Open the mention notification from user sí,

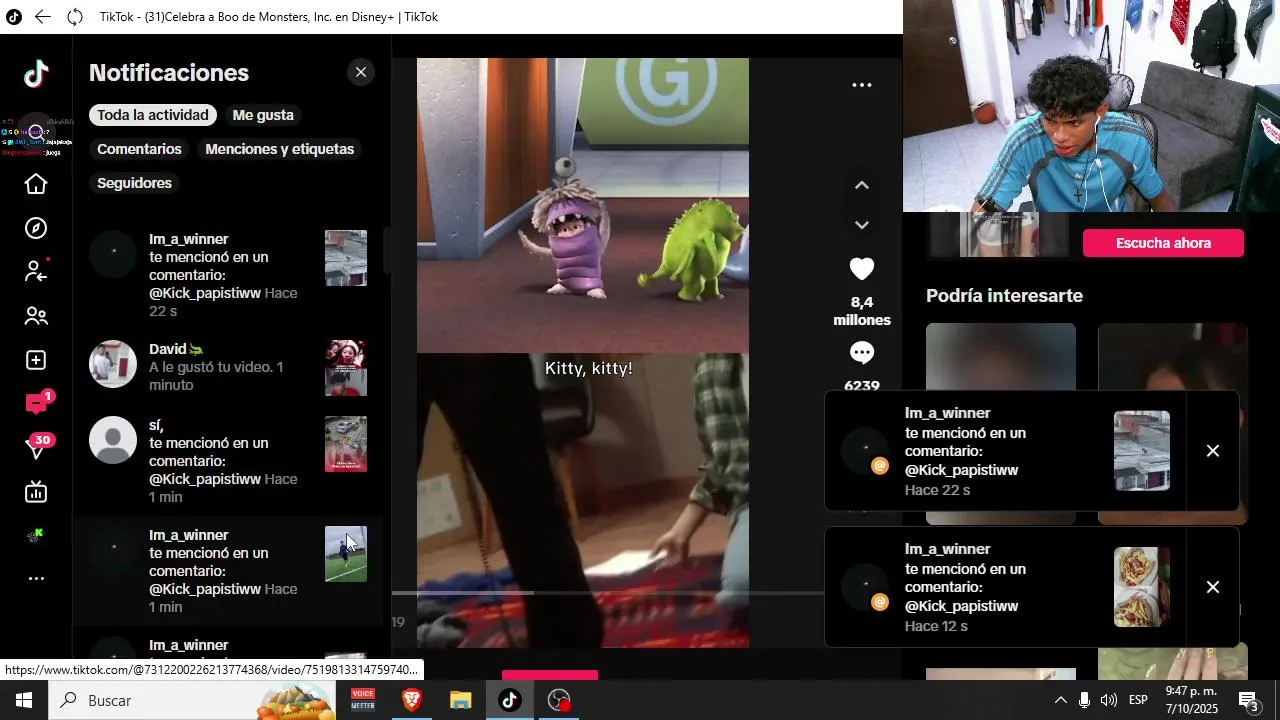pos(229,461)
